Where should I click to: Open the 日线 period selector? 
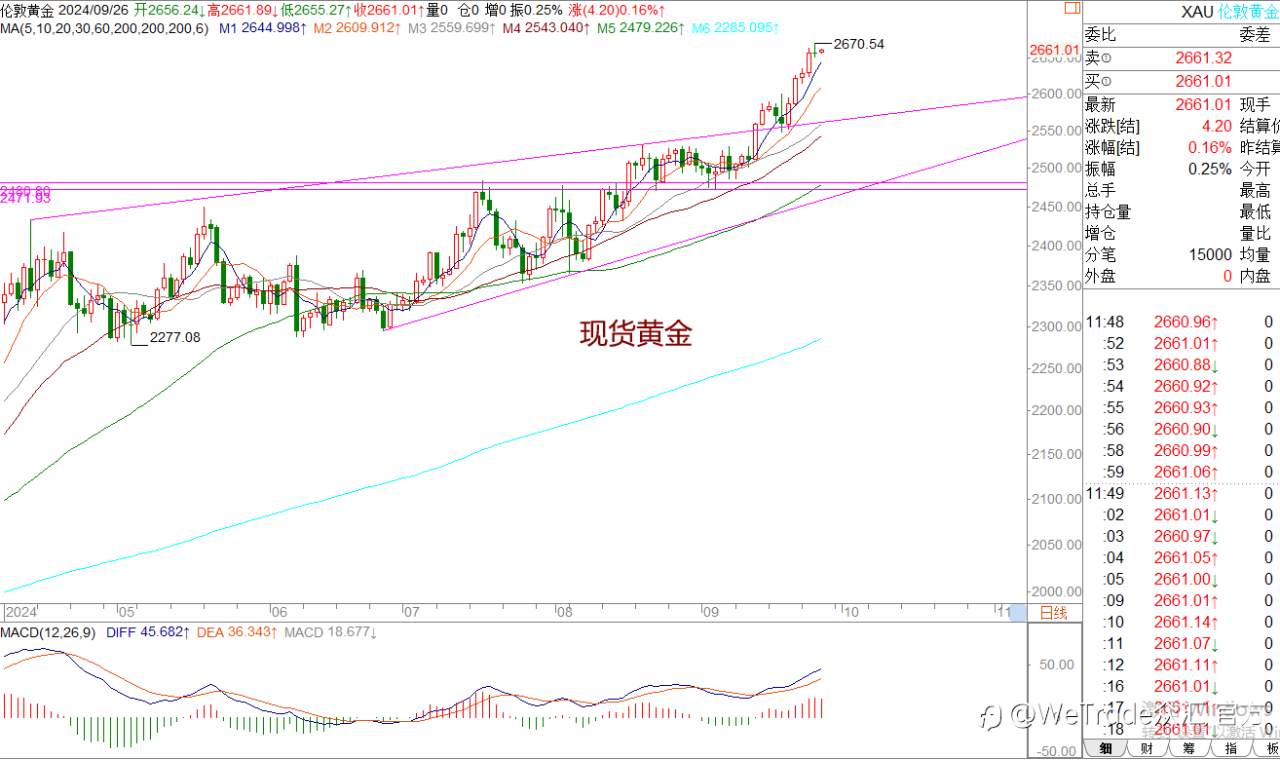[x=1053, y=612]
